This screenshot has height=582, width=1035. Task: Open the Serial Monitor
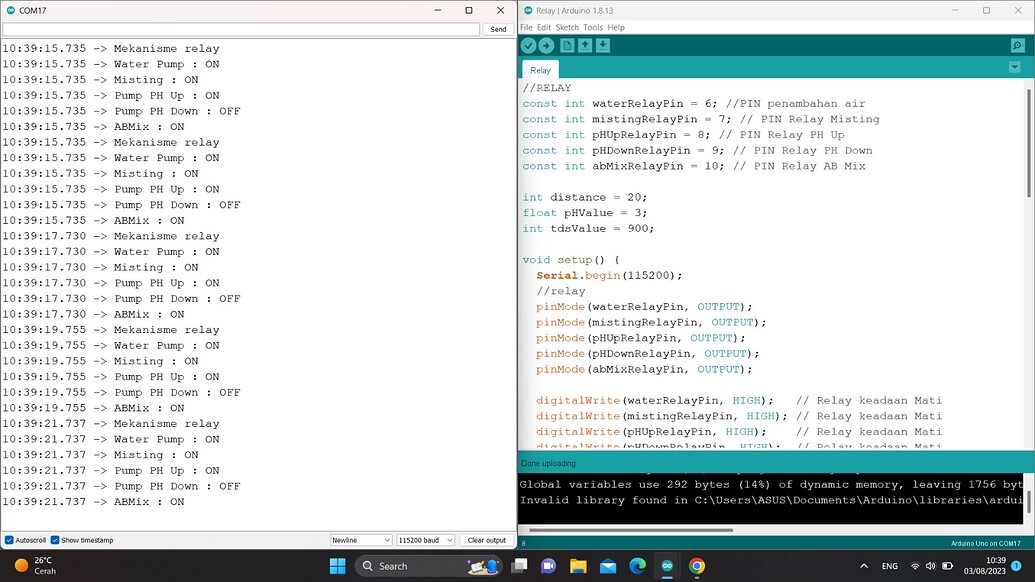[x=1017, y=45]
